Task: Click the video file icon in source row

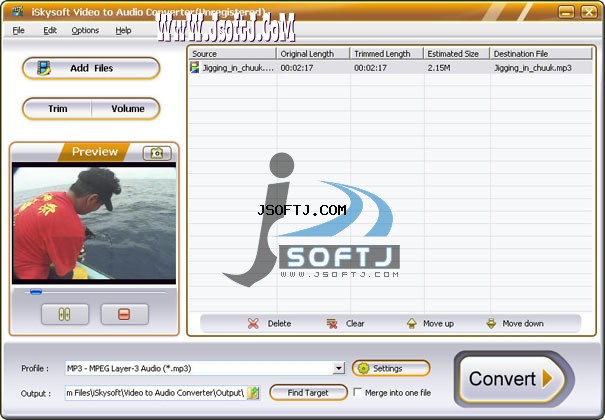Action: click(x=195, y=67)
